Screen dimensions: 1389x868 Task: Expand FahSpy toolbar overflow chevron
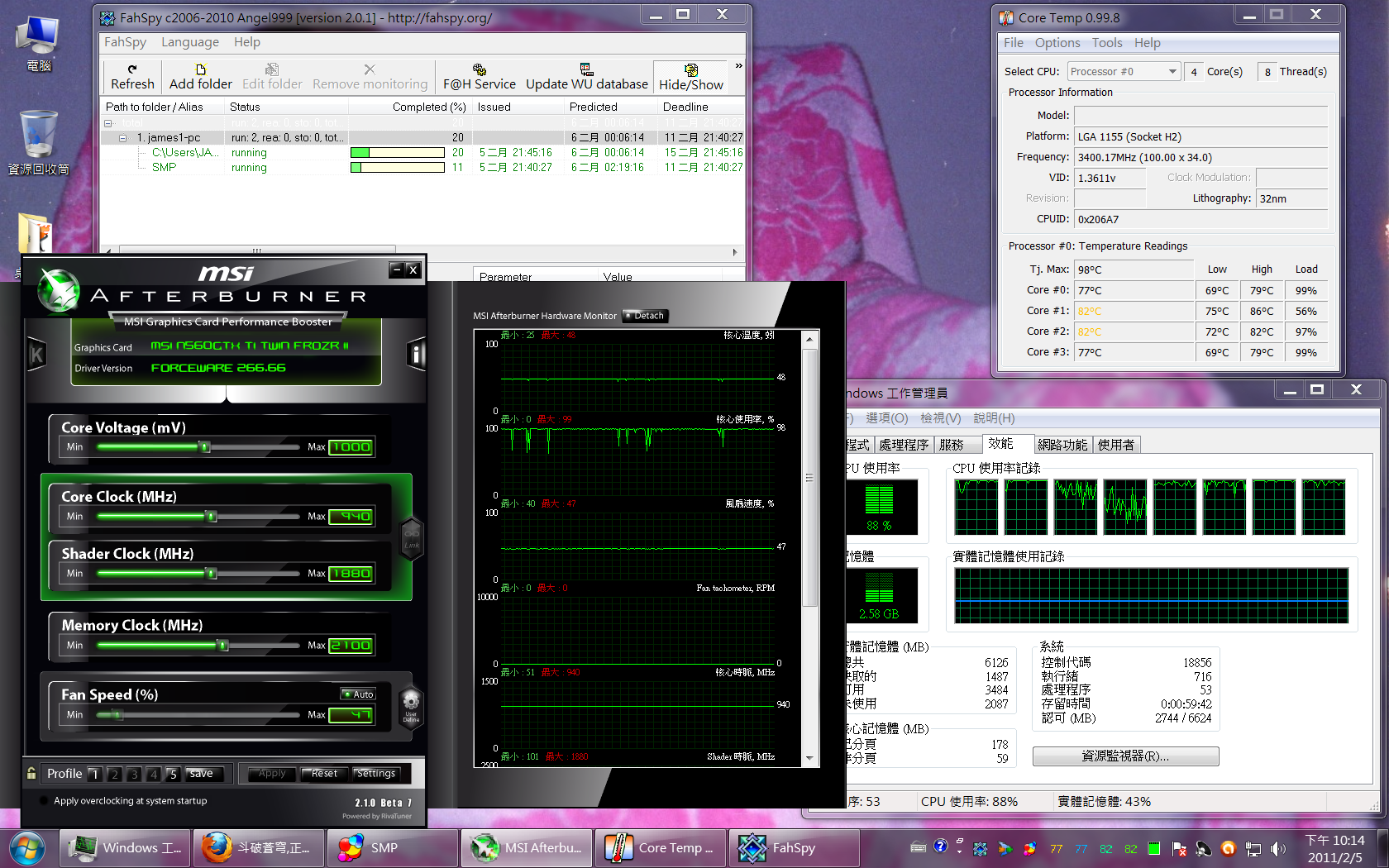pyautogui.click(x=738, y=66)
